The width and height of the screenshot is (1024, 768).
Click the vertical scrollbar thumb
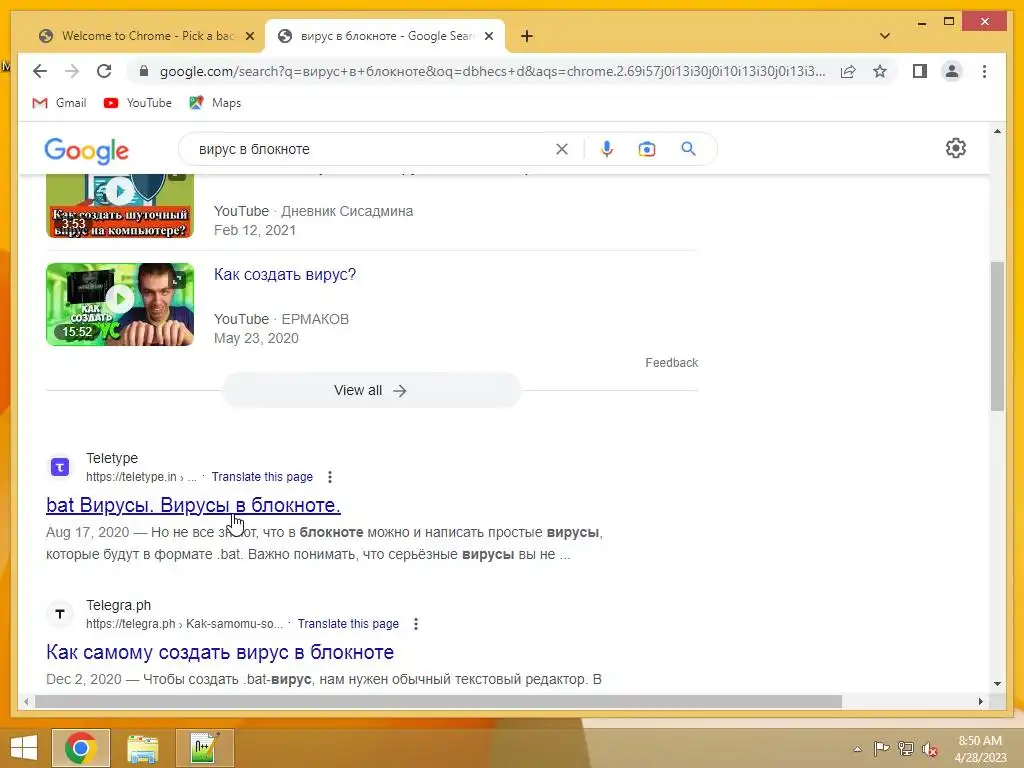coord(997,336)
